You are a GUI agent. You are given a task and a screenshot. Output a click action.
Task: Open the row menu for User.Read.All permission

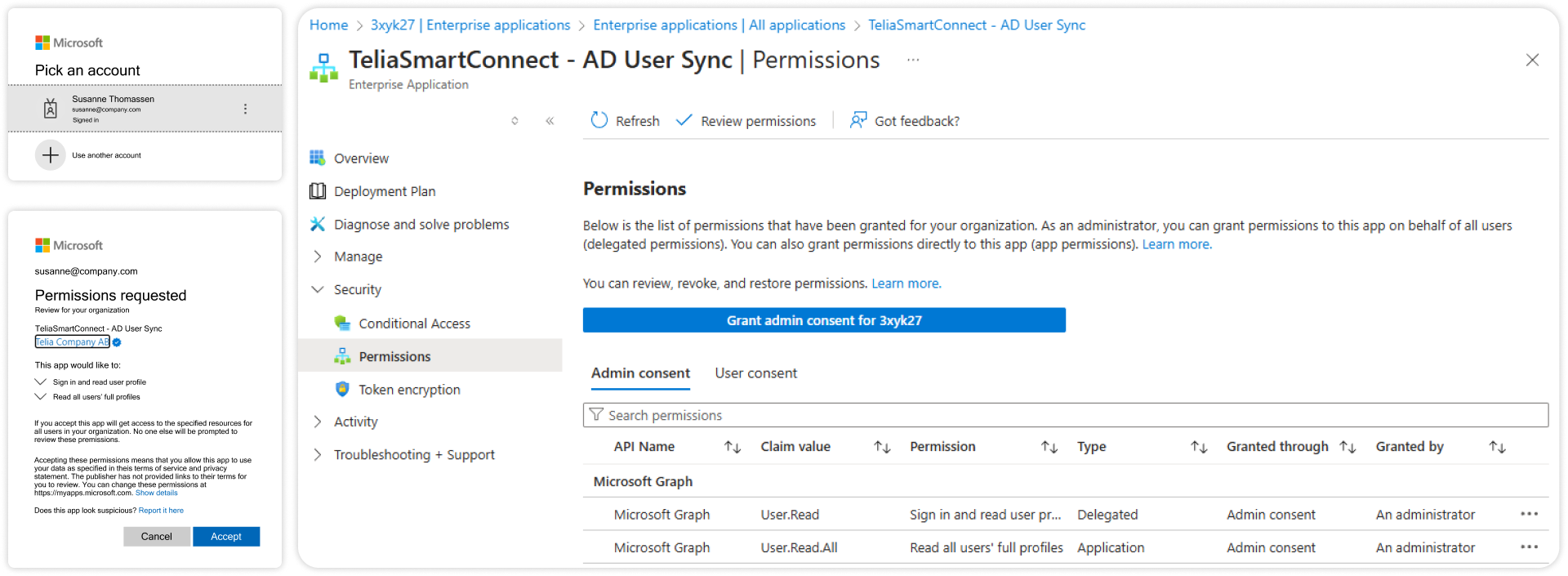1529,547
